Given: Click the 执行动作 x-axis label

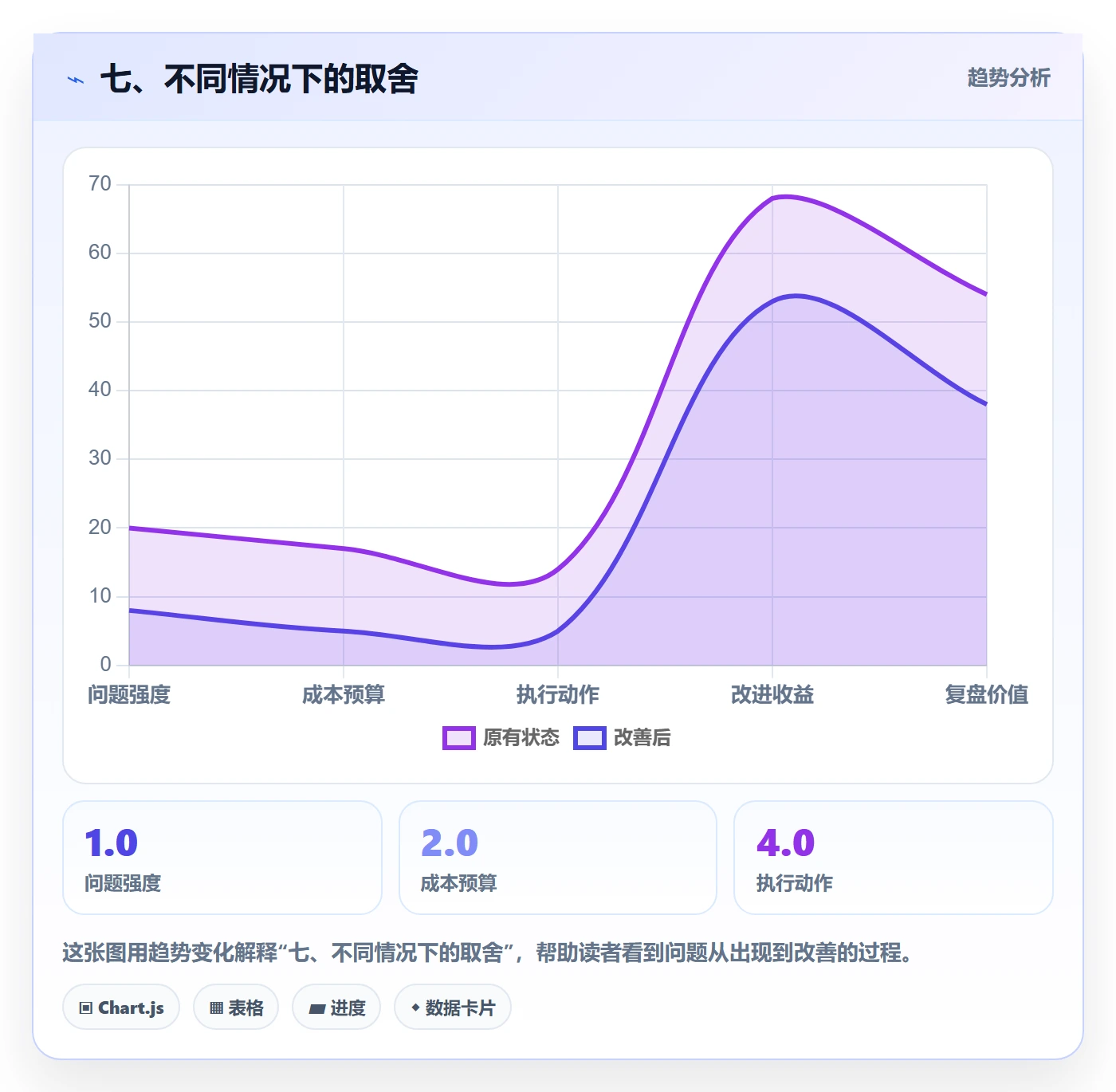Looking at the screenshot, I should pyautogui.click(x=558, y=695).
